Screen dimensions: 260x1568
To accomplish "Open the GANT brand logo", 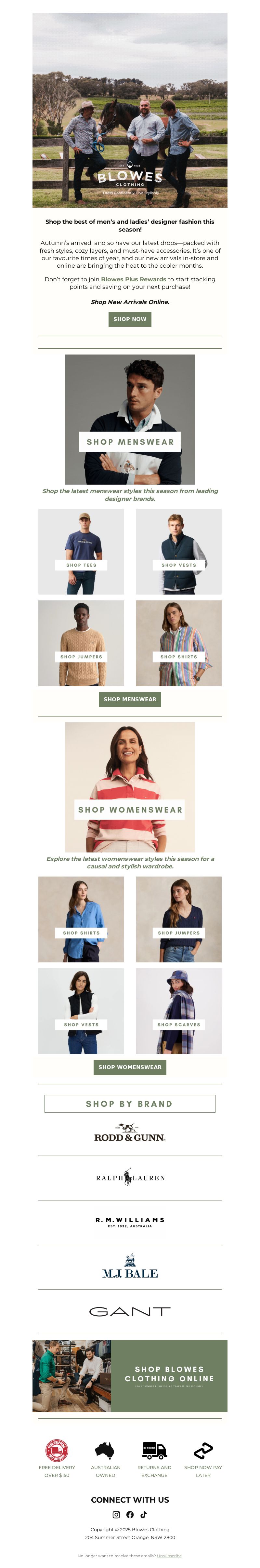I will coord(130,1312).
